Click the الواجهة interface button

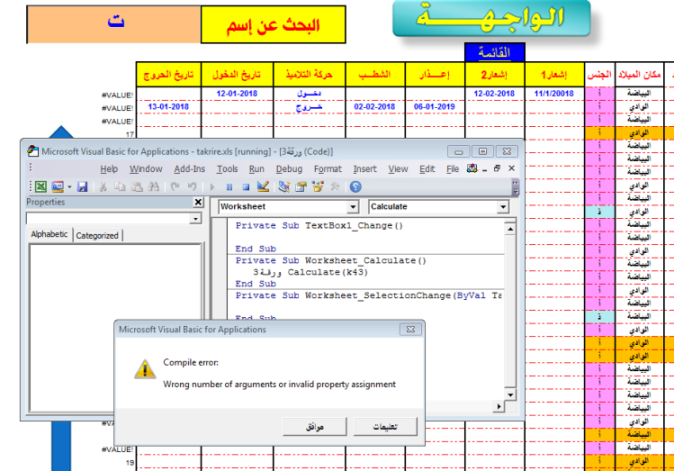pyautogui.click(x=491, y=18)
